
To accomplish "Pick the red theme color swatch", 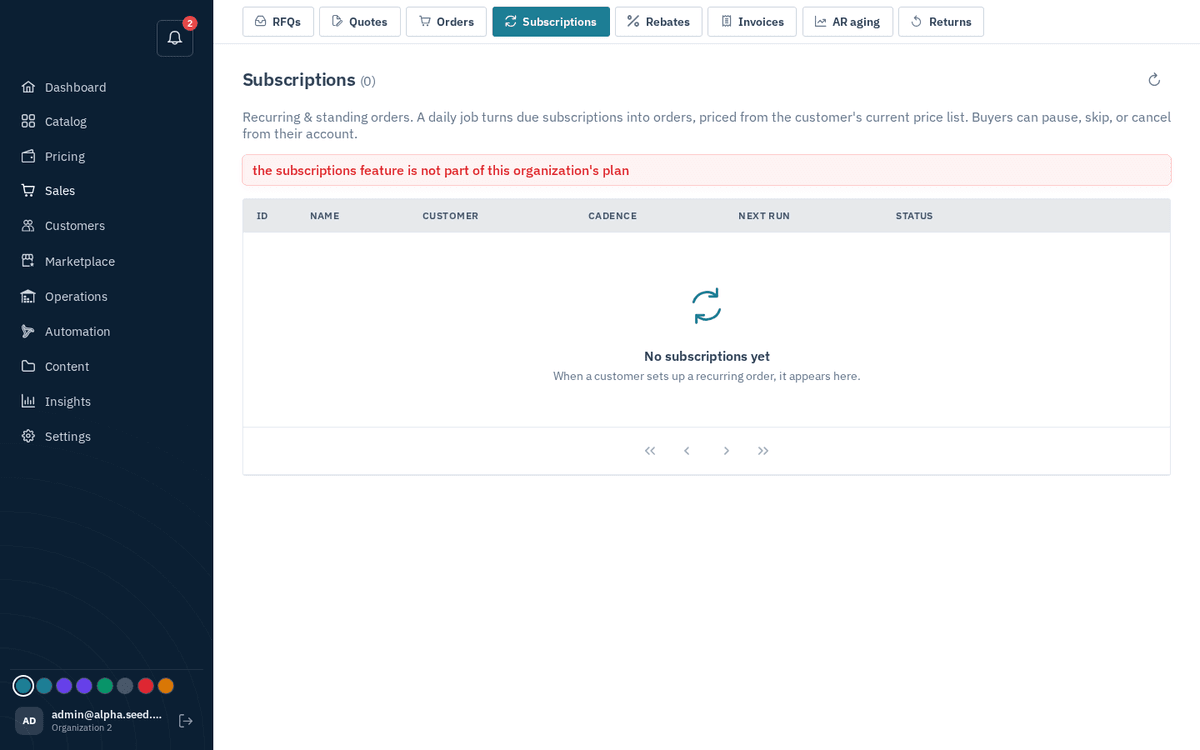I will click(145, 686).
